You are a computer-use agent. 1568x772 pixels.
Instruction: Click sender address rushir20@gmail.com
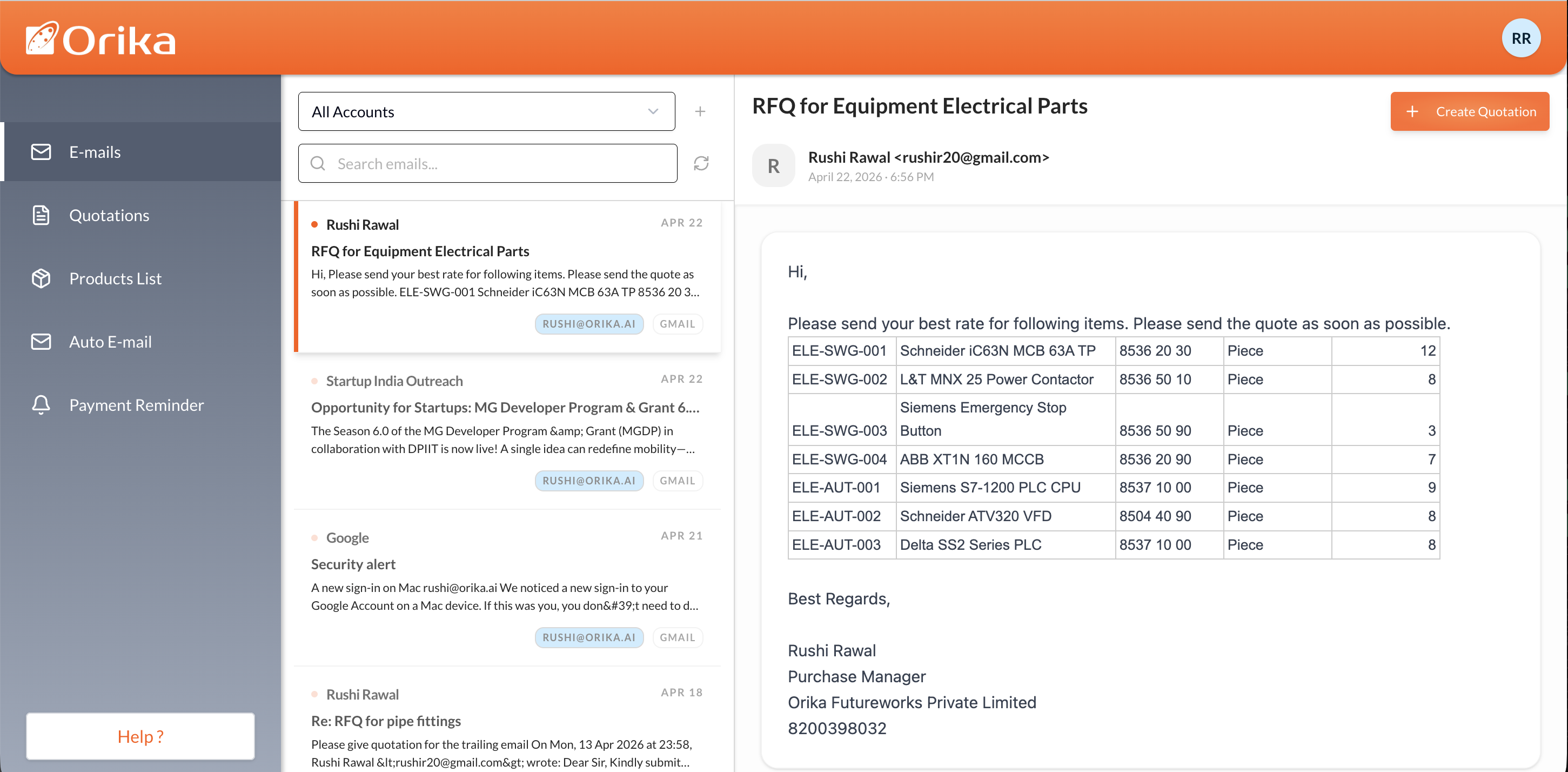[972, 157]
